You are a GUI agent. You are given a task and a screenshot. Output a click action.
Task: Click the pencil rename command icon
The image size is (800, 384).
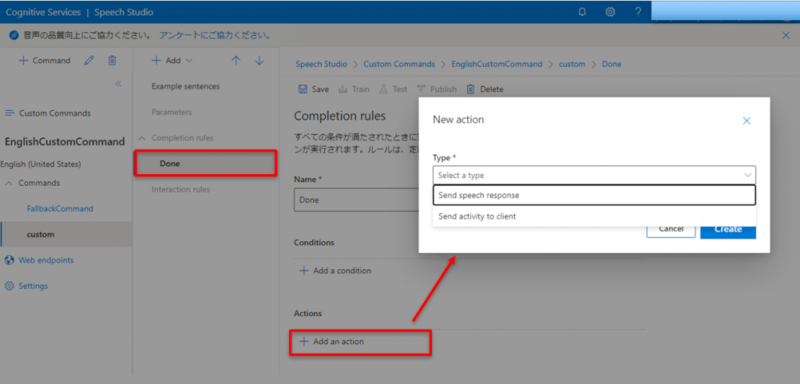tap(89, 60)
